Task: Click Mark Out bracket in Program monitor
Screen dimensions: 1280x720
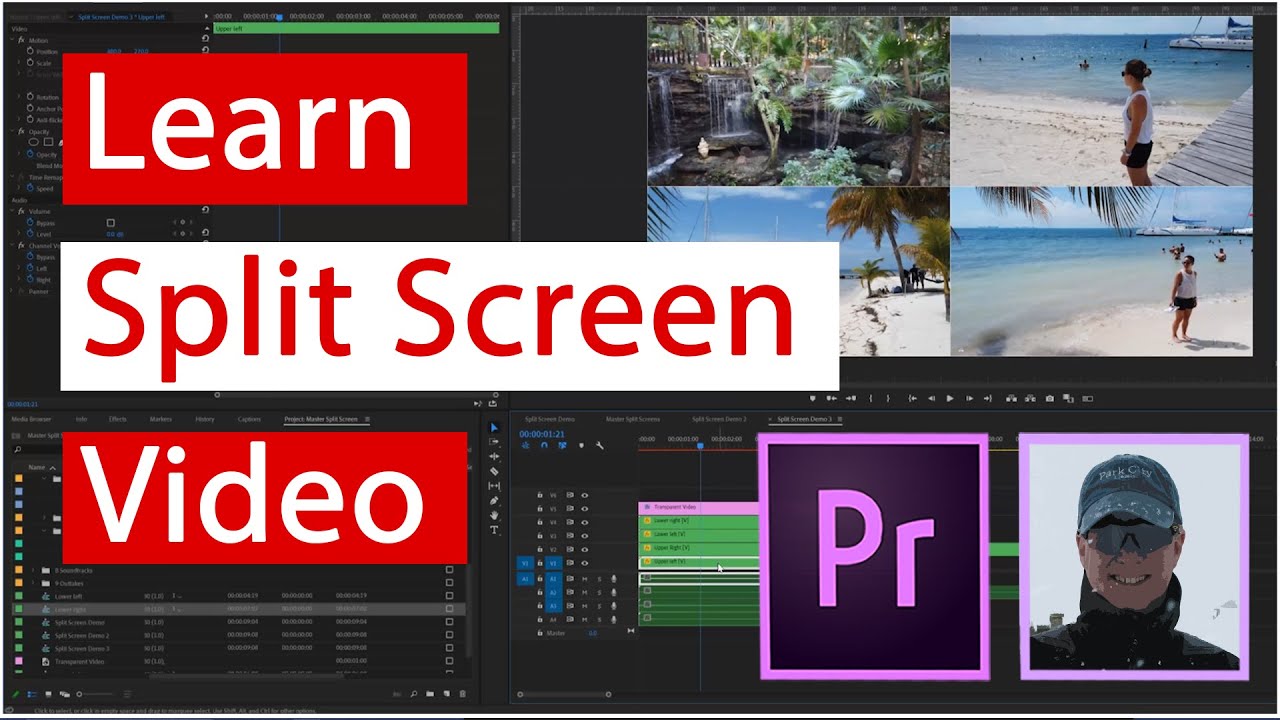Action: (x=888, y=398)
